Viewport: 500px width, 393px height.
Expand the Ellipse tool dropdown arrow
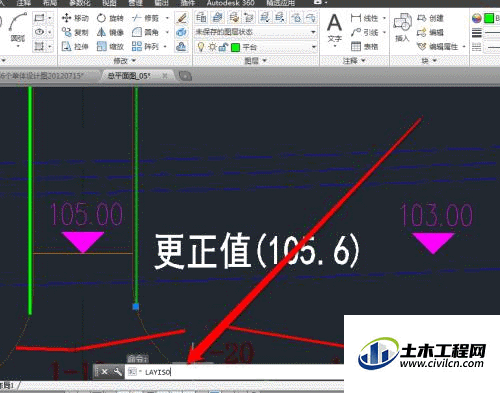(x=50, y=32)
